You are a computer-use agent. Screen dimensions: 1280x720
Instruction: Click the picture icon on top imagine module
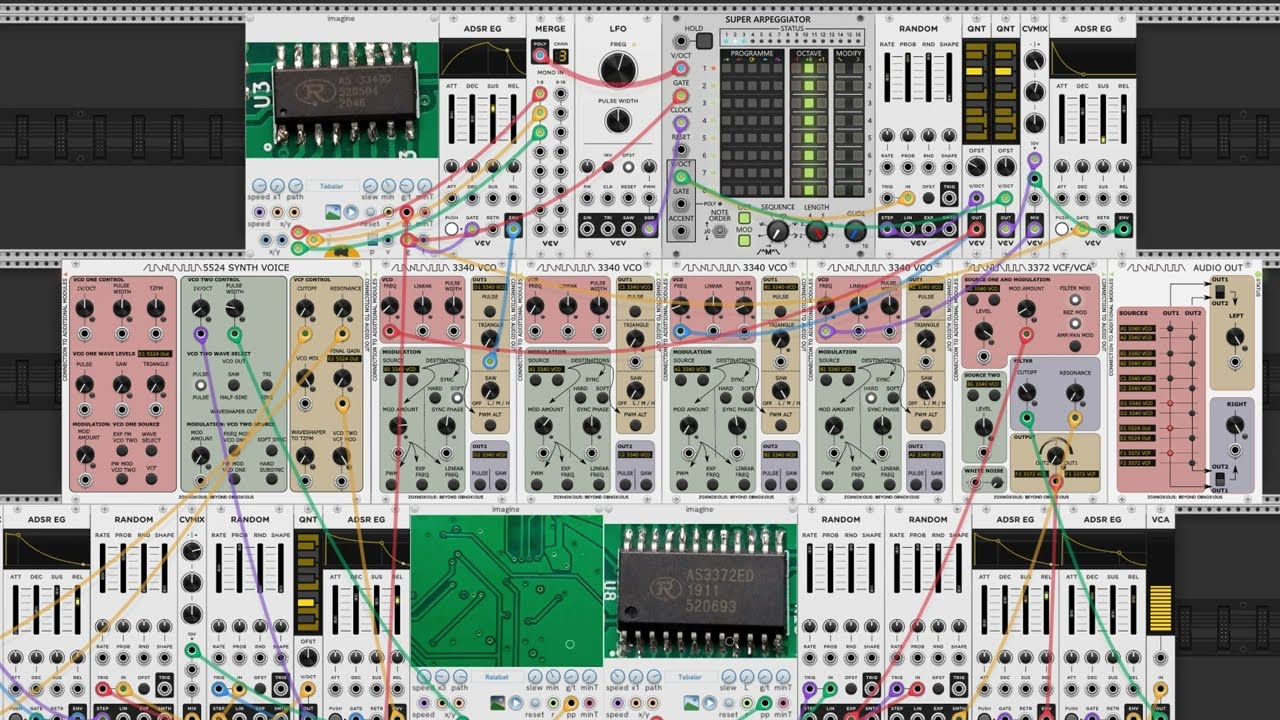[x=334, y=212]
